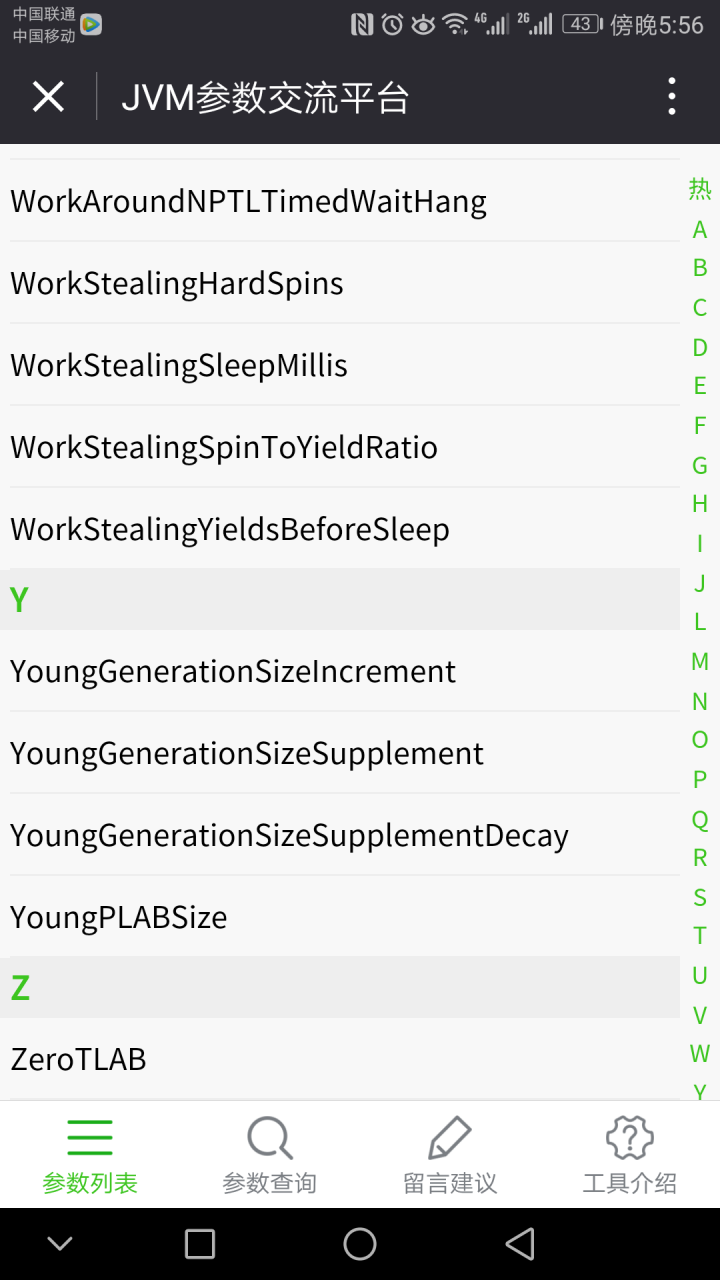Open 参数查询 search magnifier icon
The image size is (720, 1280).
pos(270,1137)
